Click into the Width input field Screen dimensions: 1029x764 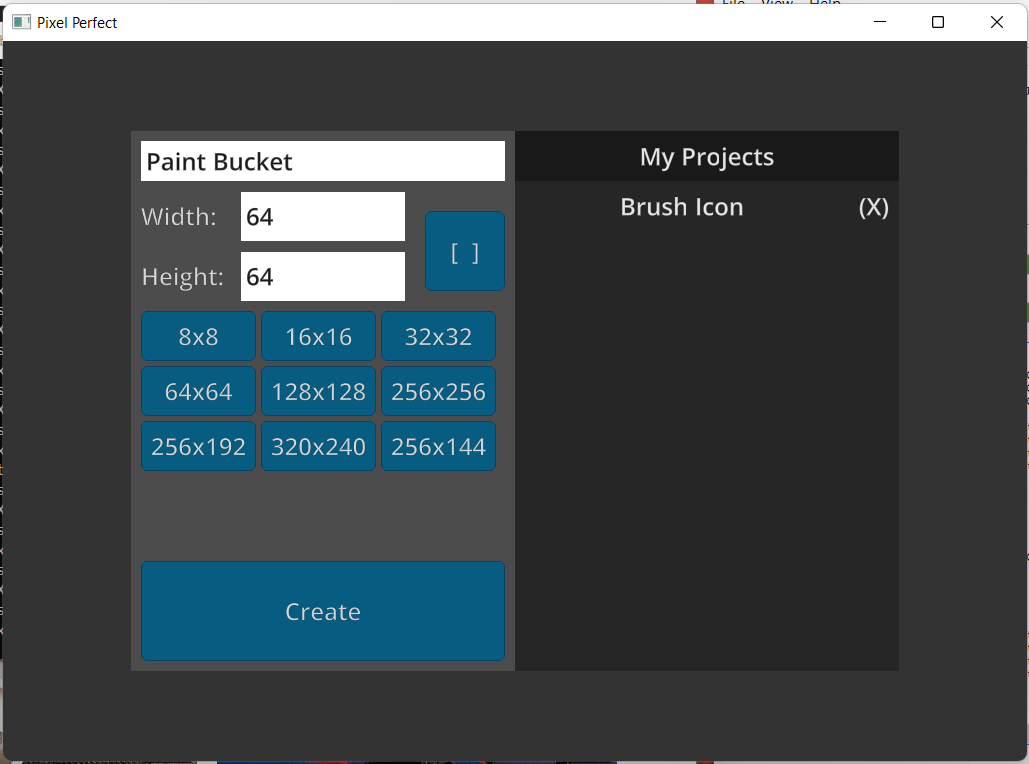(x=323, y=217)
